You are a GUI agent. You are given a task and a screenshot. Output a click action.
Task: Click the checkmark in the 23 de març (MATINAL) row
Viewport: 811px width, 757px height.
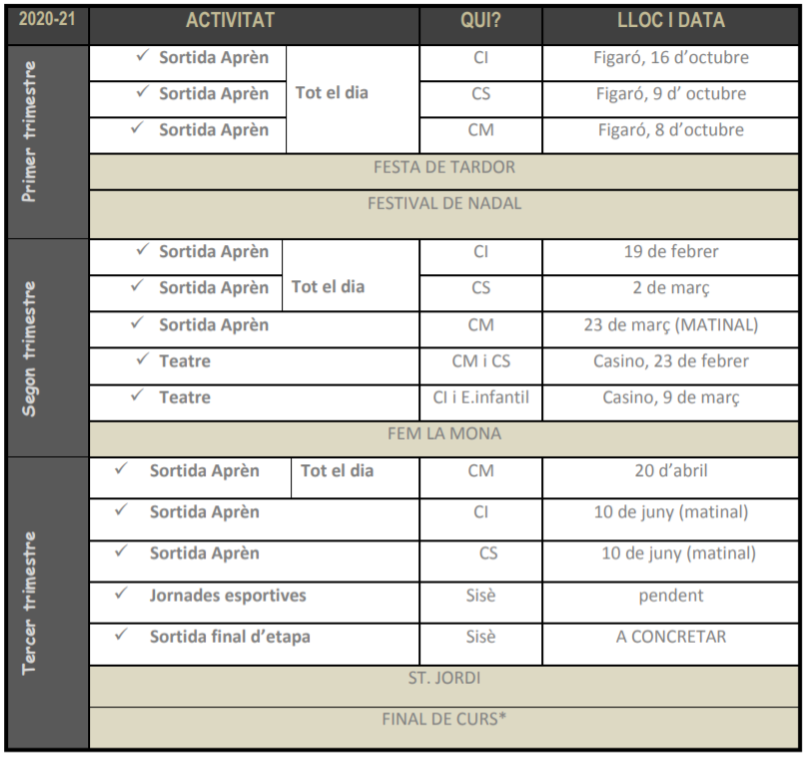tap(137, 322)
